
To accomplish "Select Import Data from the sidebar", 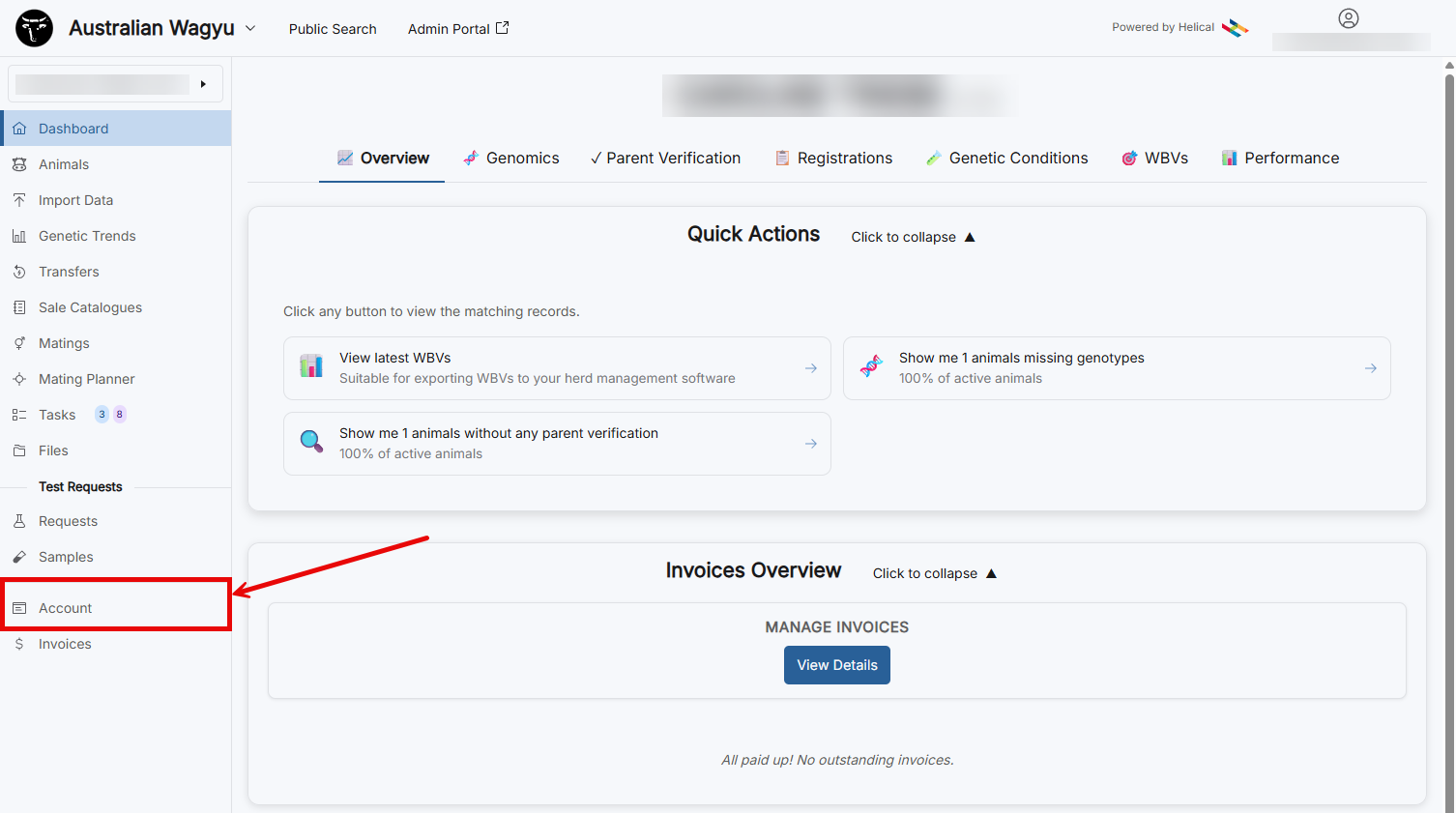I will (77, 199).
